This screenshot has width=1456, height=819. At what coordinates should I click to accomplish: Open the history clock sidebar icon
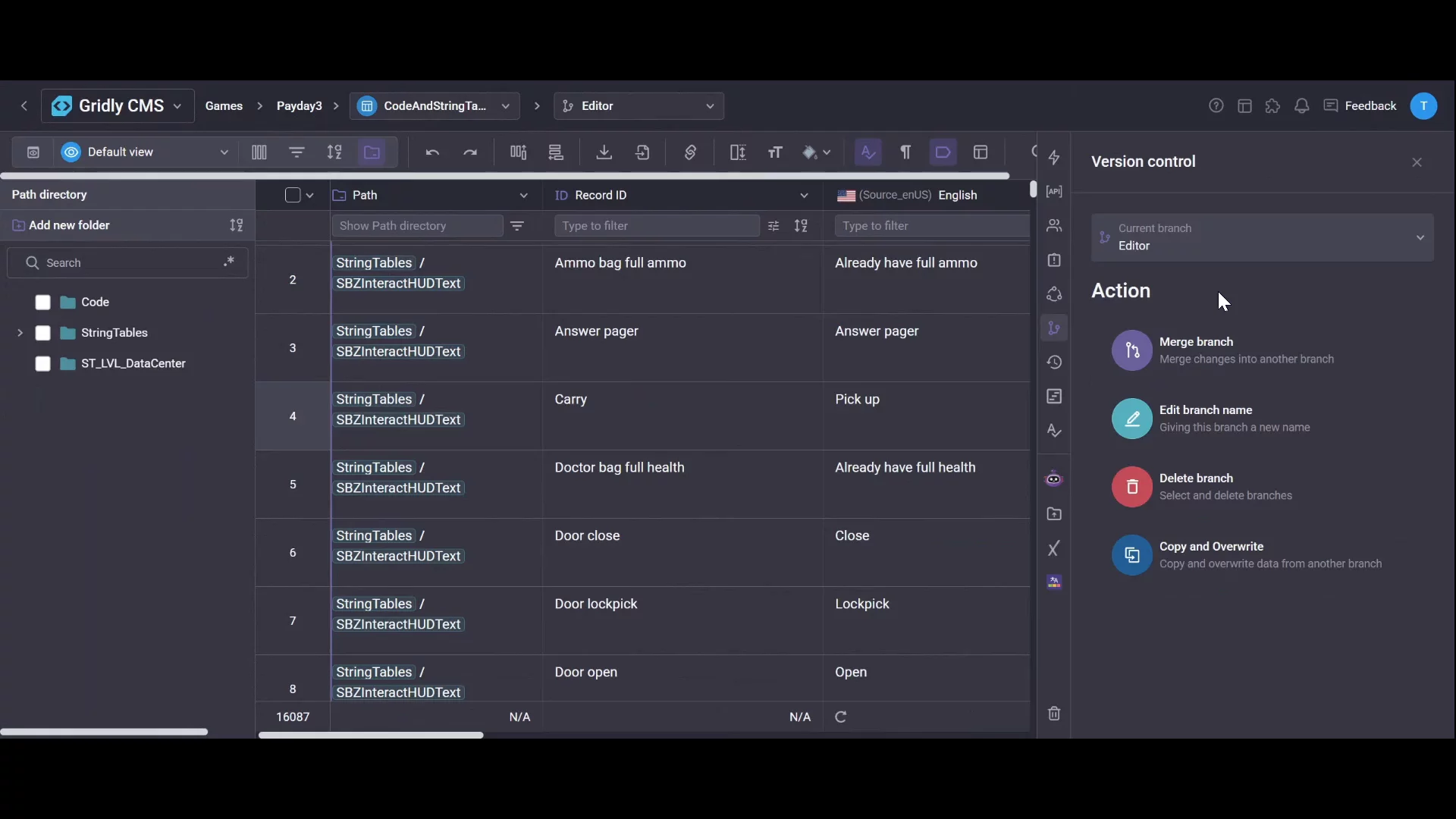pos(1054,362)
